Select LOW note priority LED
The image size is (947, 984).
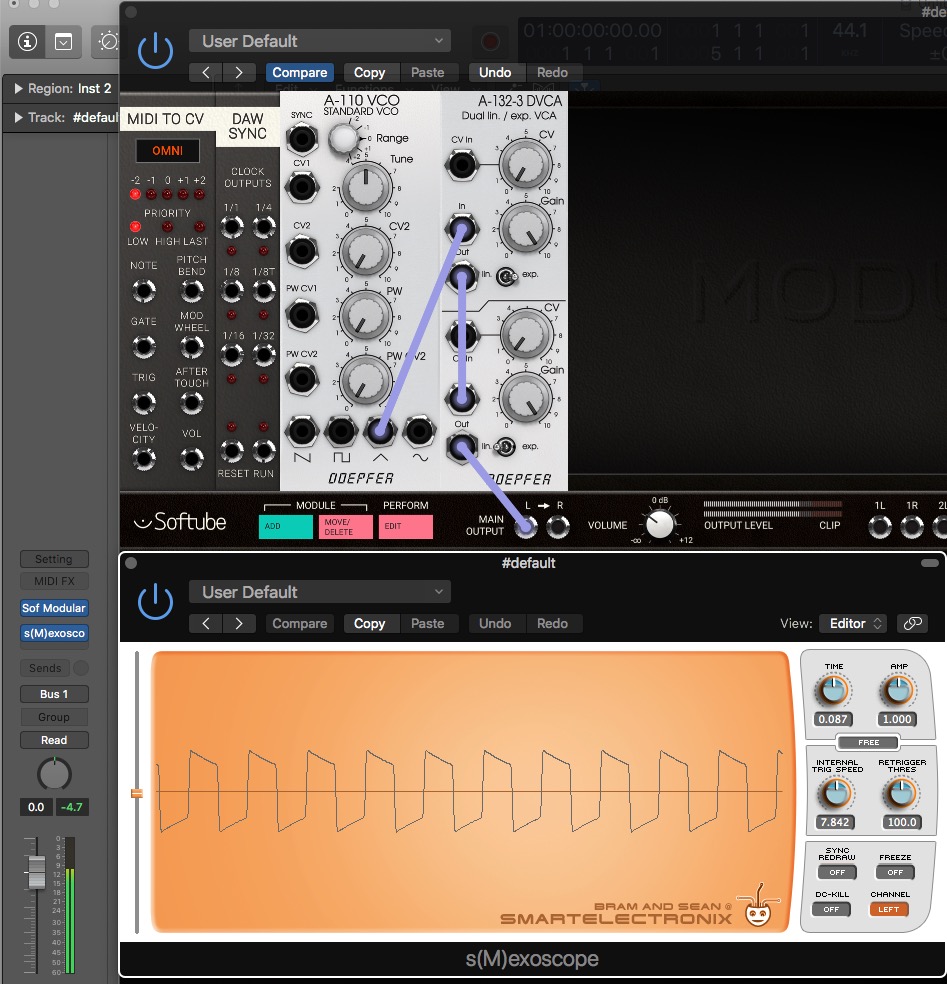(x=135, y=227)
